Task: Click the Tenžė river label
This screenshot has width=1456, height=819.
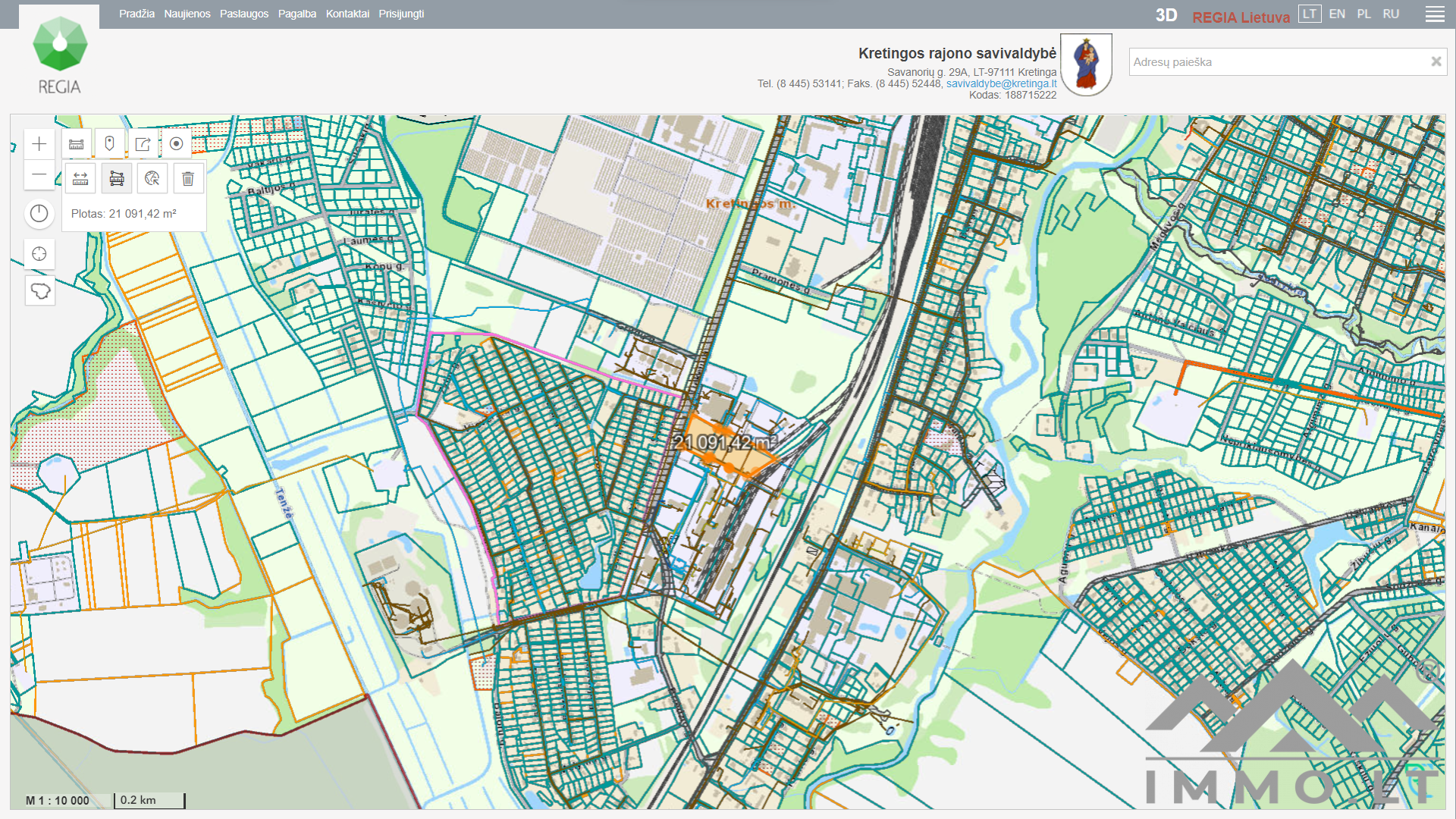Action: (284, 504)
